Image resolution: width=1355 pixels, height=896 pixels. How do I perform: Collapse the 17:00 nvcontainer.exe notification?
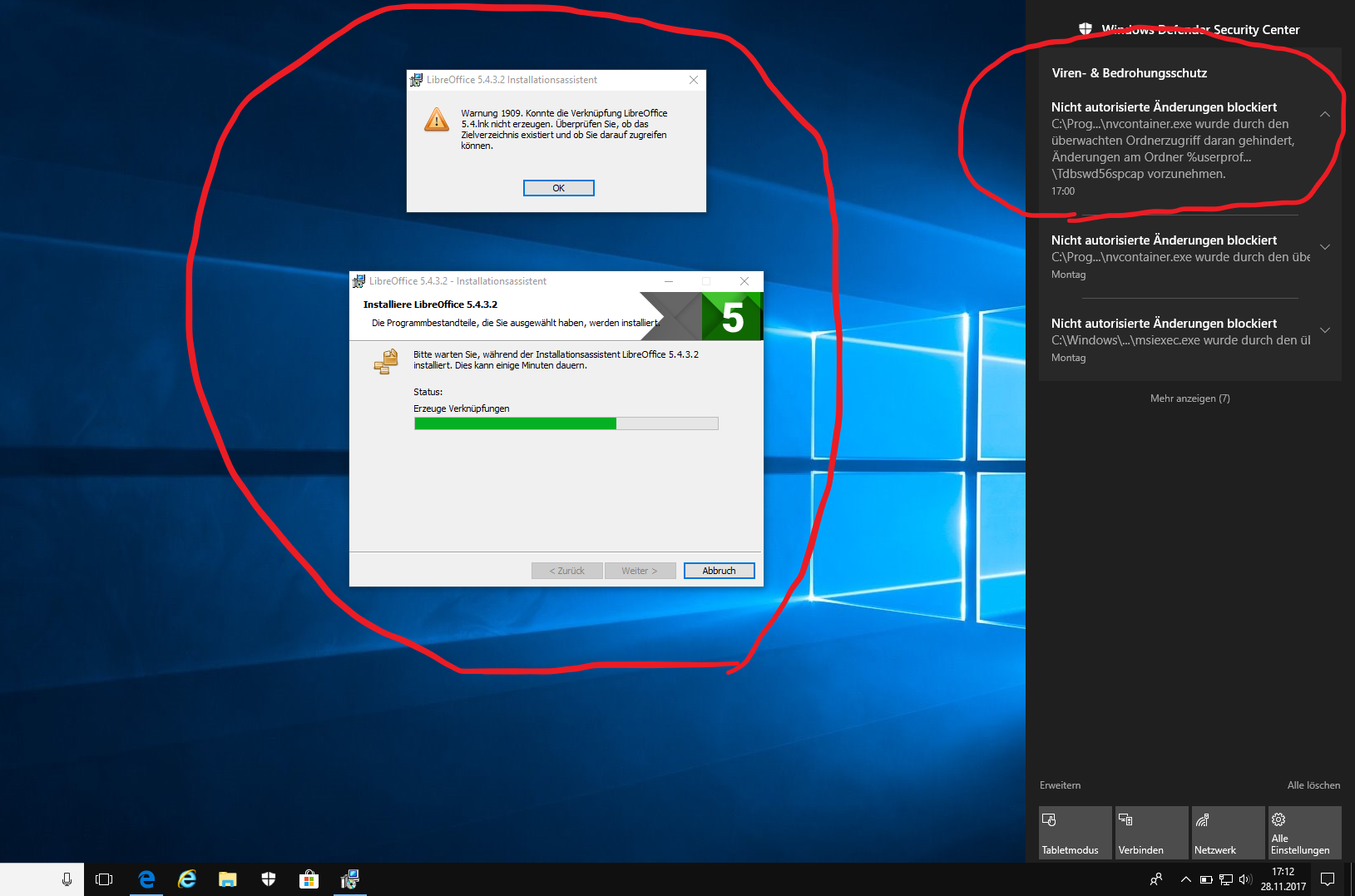click(x=1325, y=114)
